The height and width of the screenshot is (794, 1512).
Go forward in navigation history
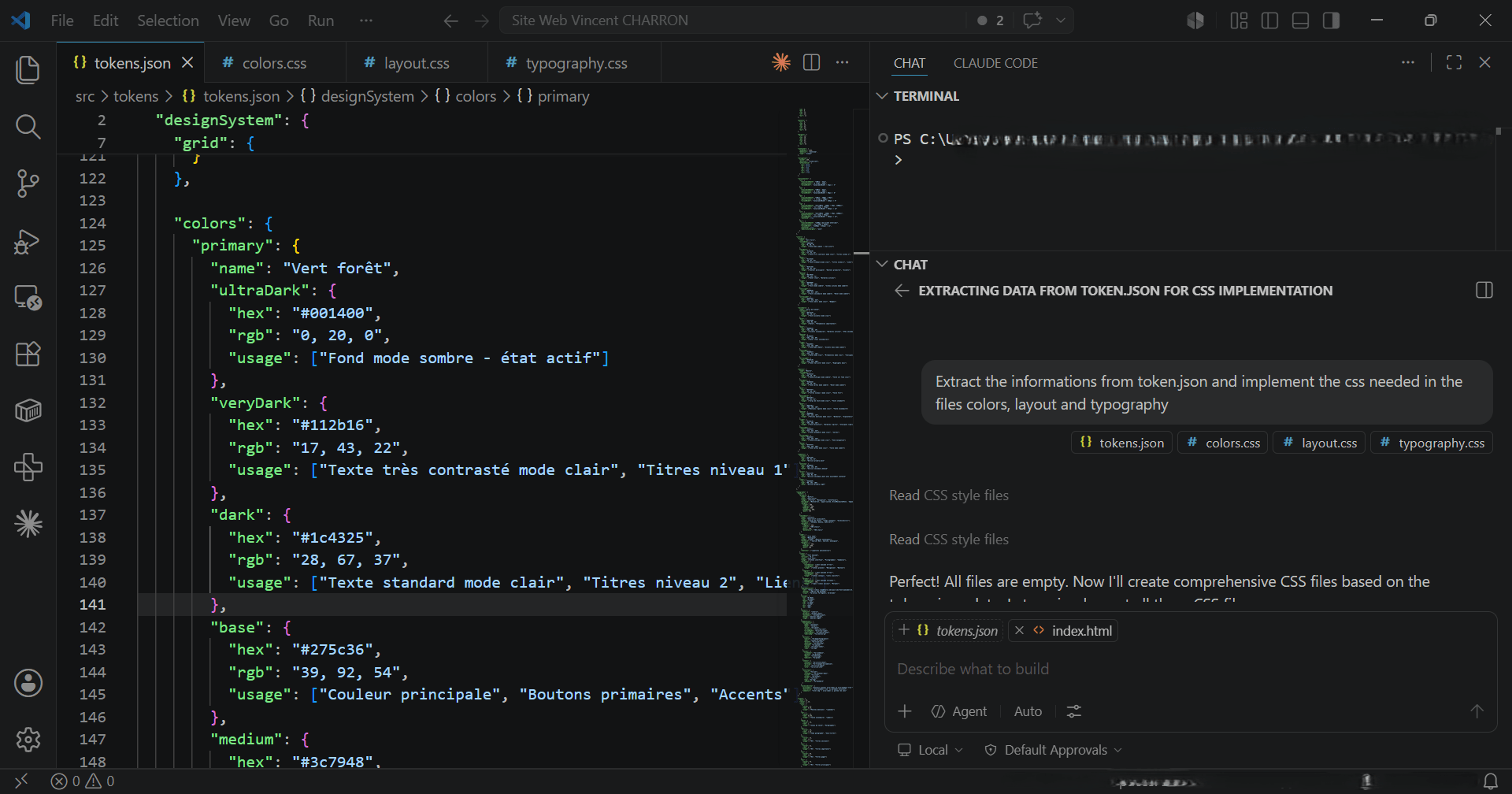tap(482, 20)
